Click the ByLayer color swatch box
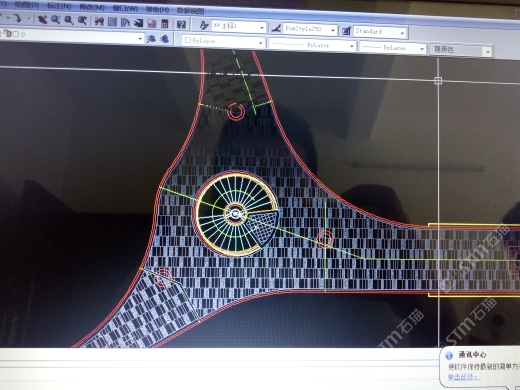 [188, 40]
